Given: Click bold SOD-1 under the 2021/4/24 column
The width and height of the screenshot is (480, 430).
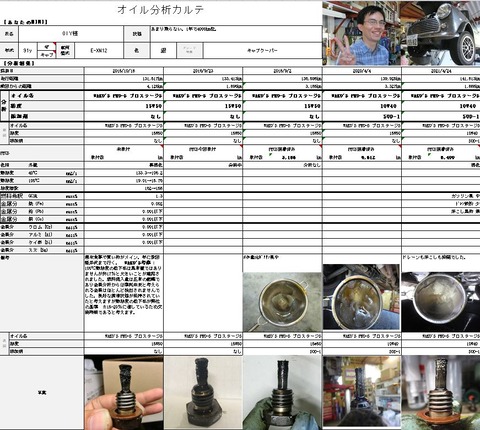Looking at the screenshot, I should click(x=471, y=116).
